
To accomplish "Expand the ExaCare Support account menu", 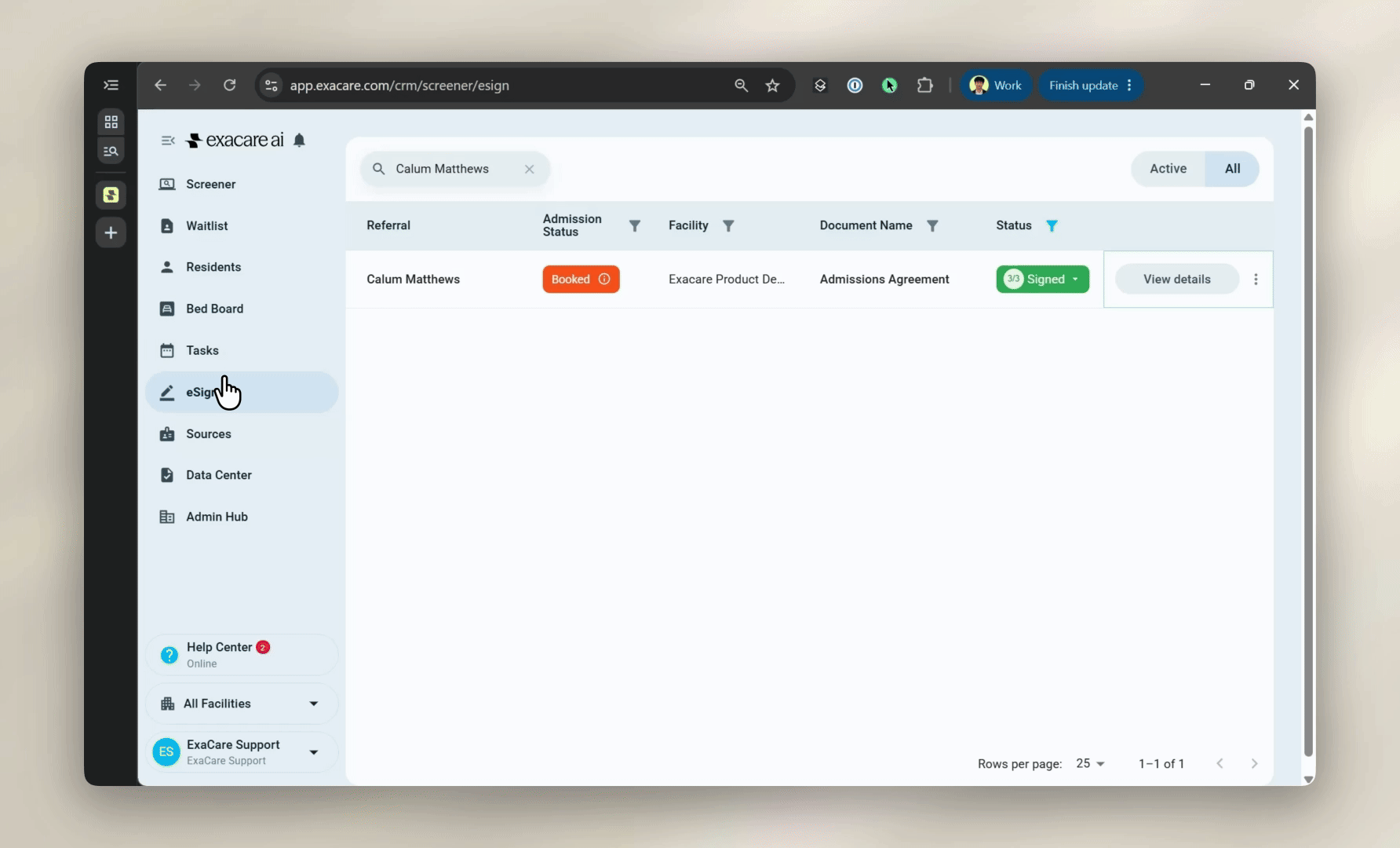I will [x=242, y=752].
